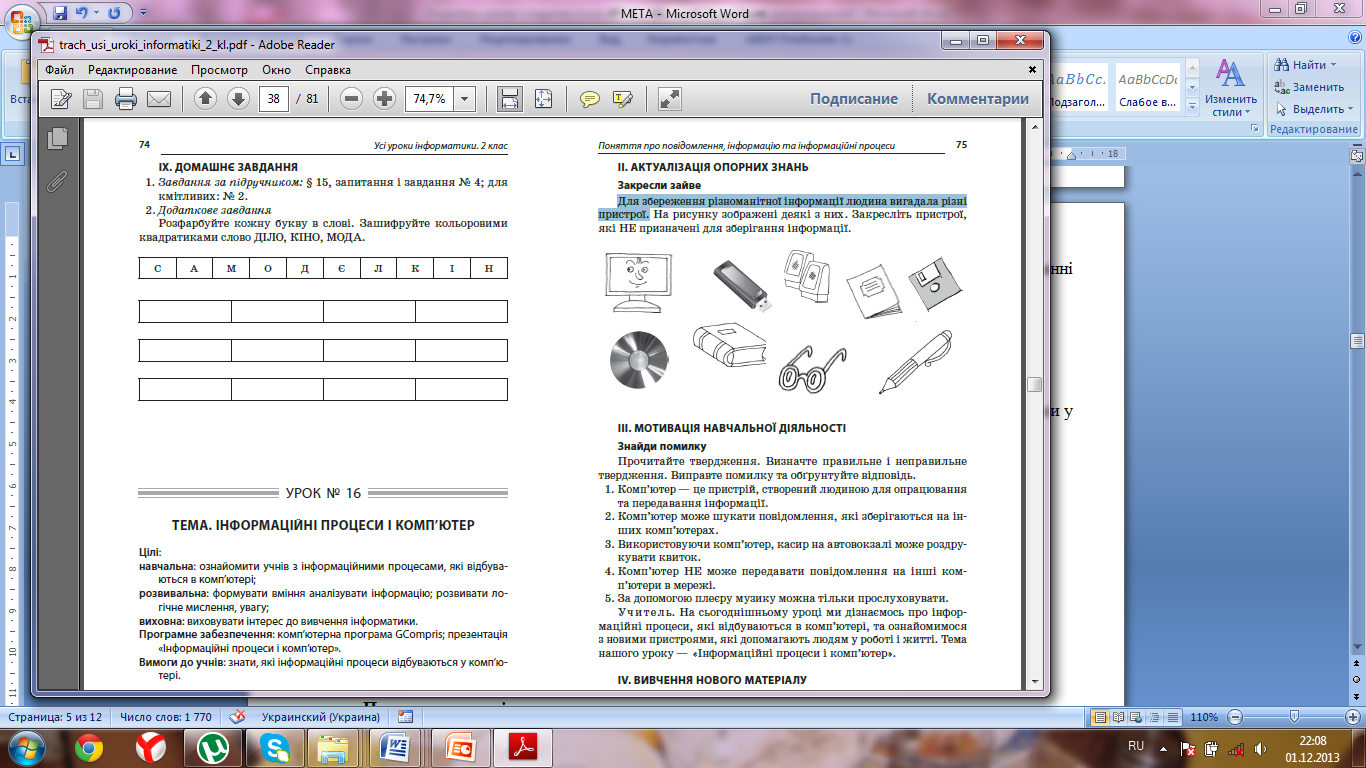Undo via Word quick access toolbar
This screenshot has width=1366, height=768.
[82, 13]
